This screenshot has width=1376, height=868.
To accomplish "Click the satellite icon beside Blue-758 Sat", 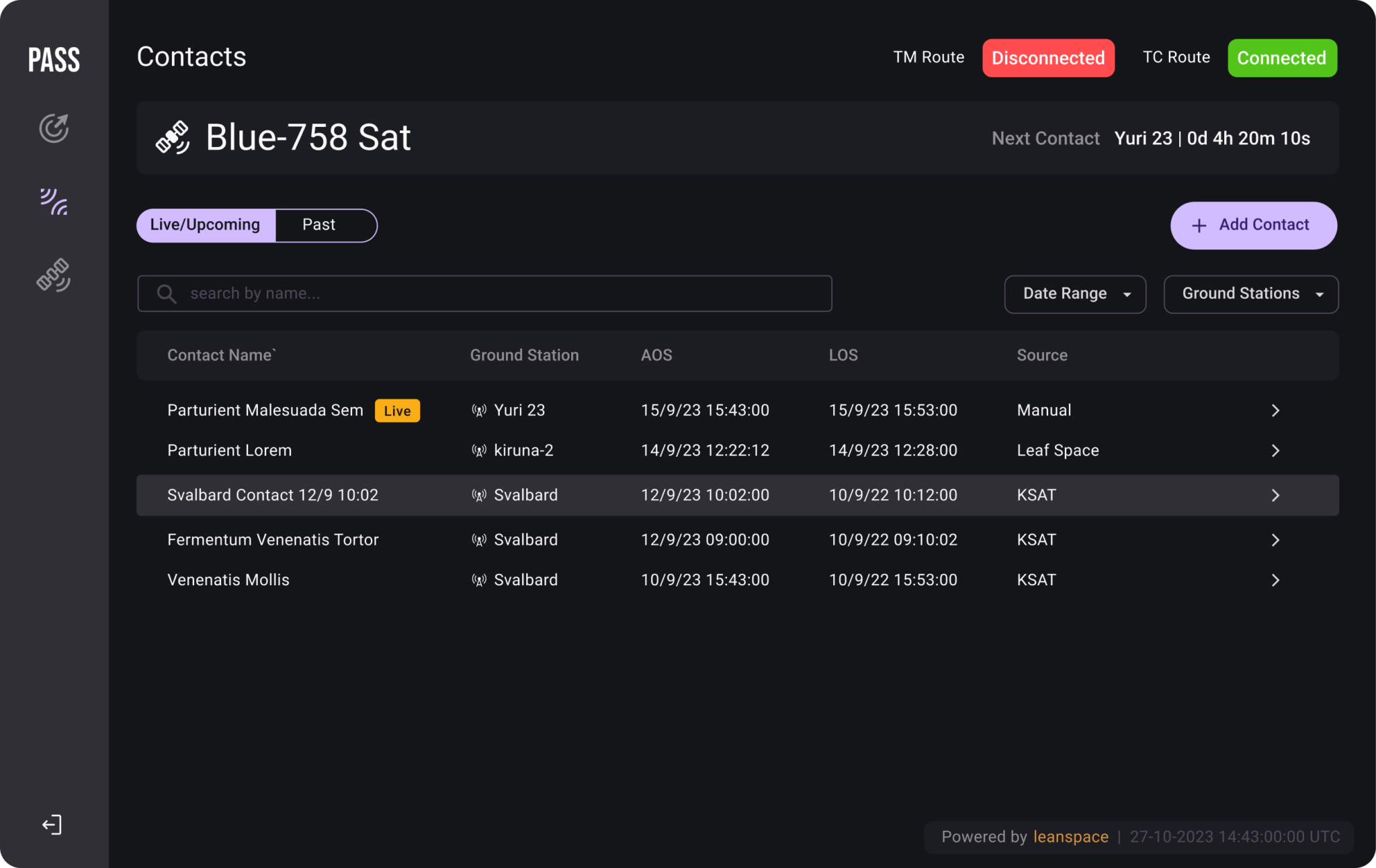I will click(x=173, y=138).
